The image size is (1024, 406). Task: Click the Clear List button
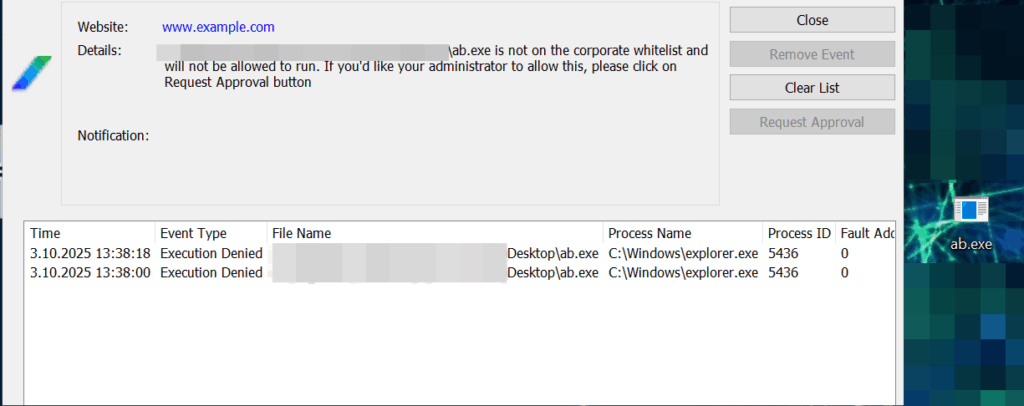[811, 88]
